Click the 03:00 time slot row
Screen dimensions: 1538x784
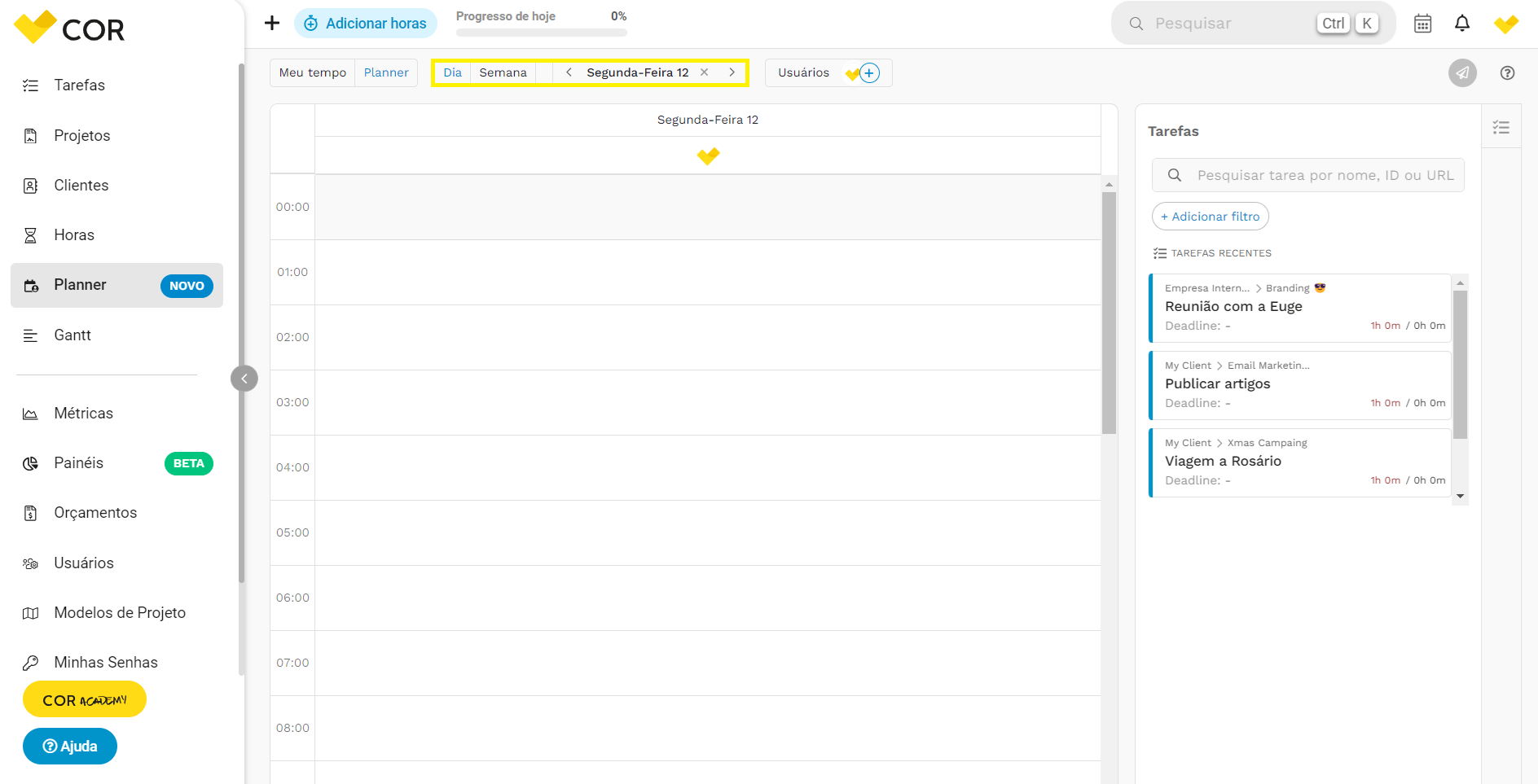(x=707, y=402)
